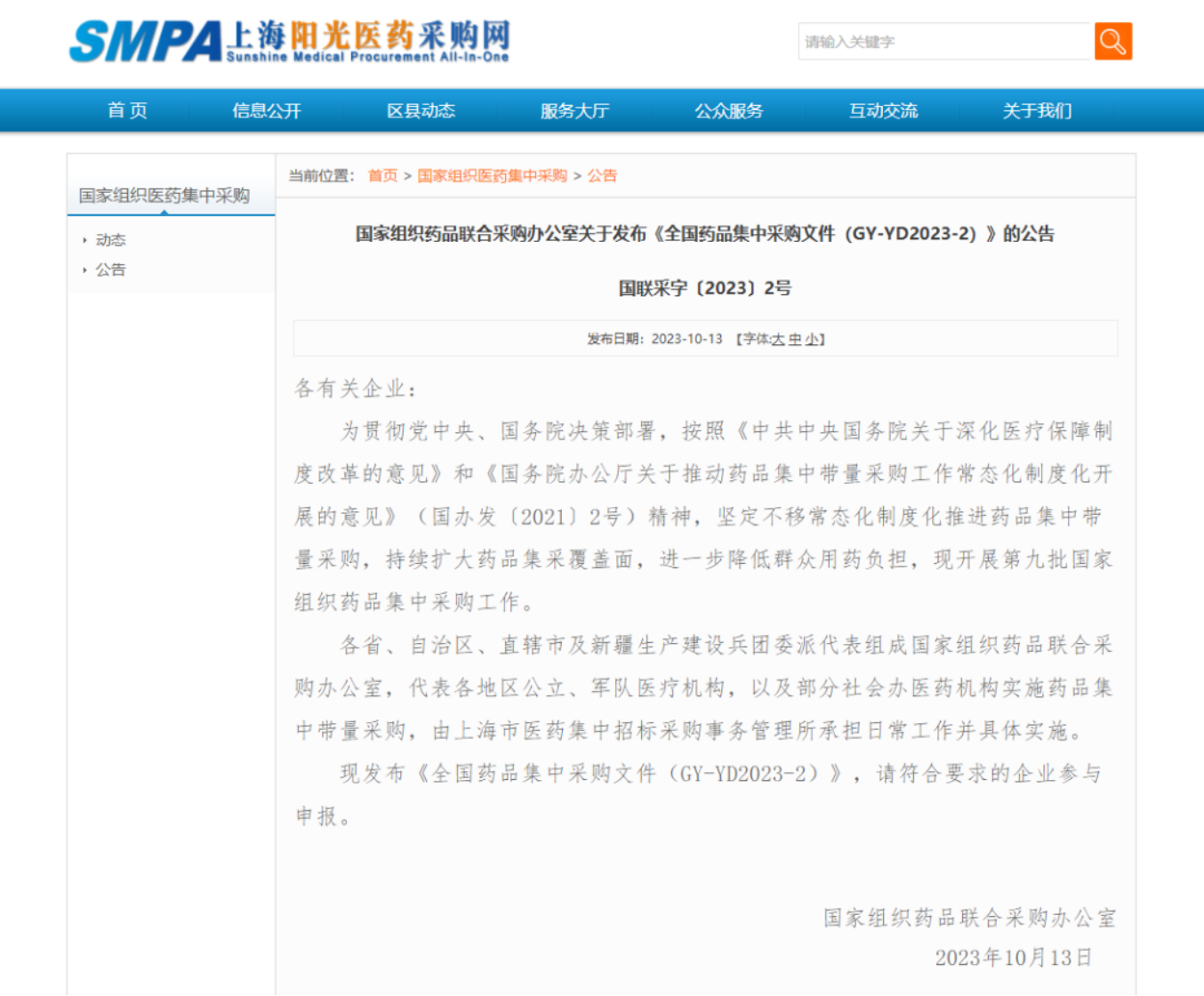The height and width of the screenshot is (996, 1204).
Task: Open 动态 in the left sidebar
Action: click(x=110, y=240)
